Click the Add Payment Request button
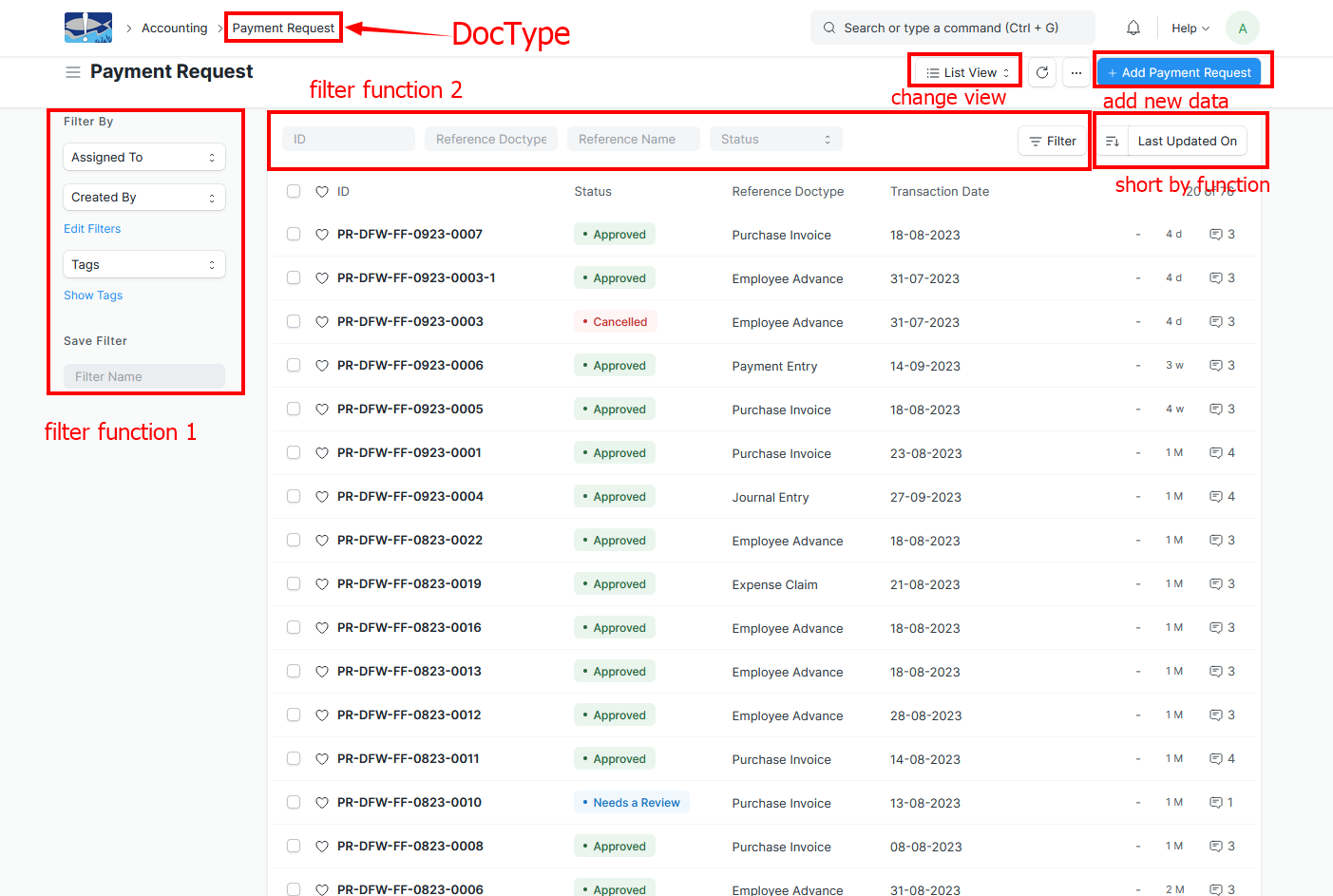1333x896 pixels. click(x=1178, y=72)
